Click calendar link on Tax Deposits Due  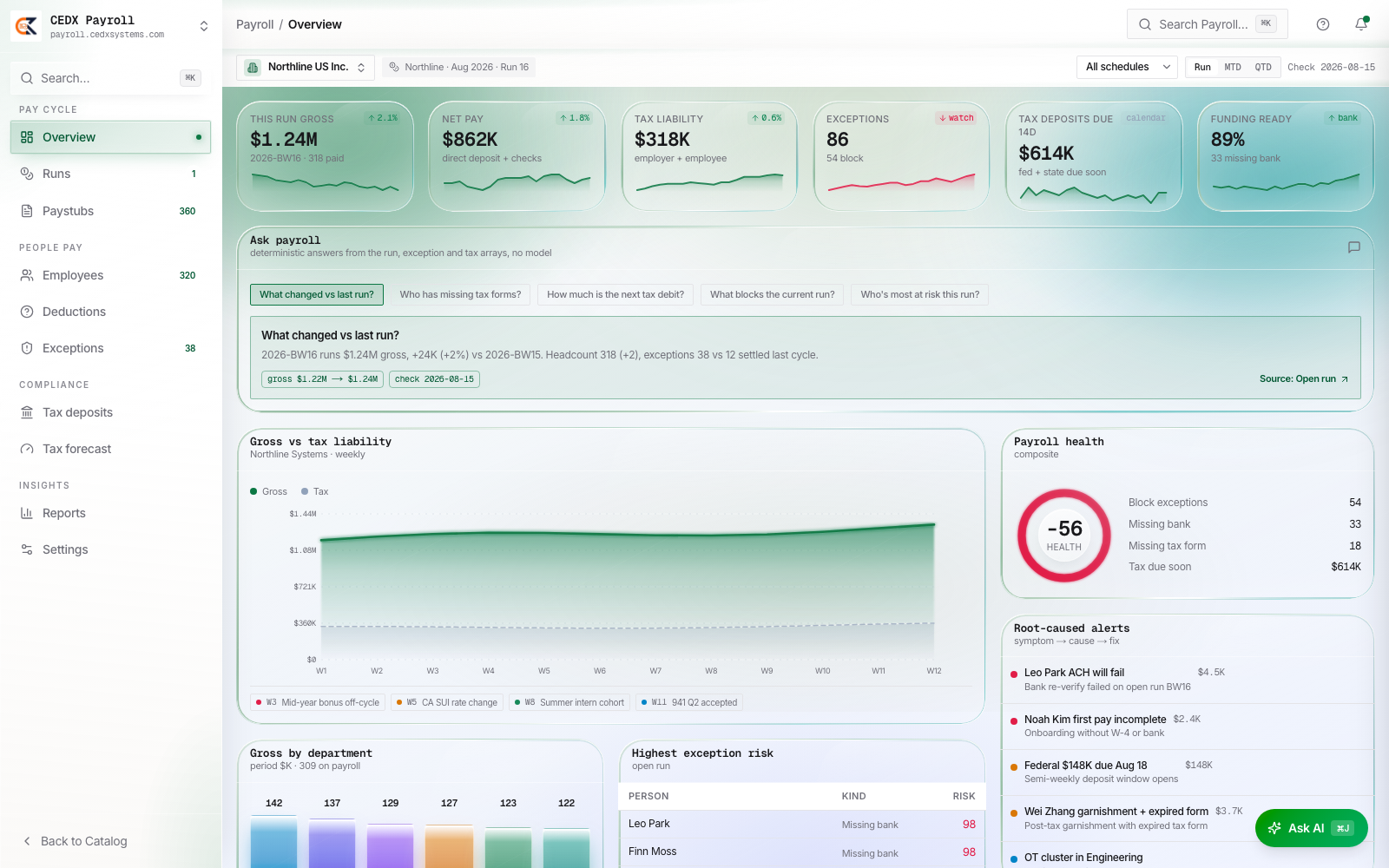(x=1146, y=118)
